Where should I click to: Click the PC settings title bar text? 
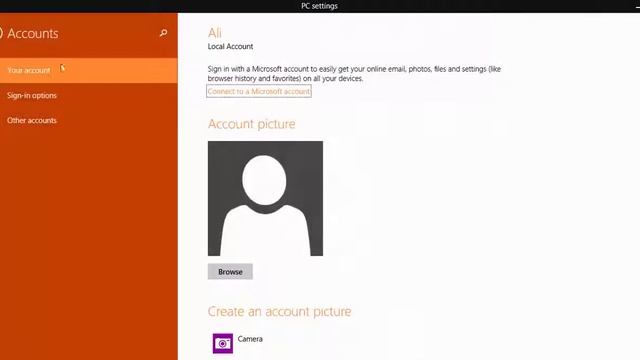point(320,6)
